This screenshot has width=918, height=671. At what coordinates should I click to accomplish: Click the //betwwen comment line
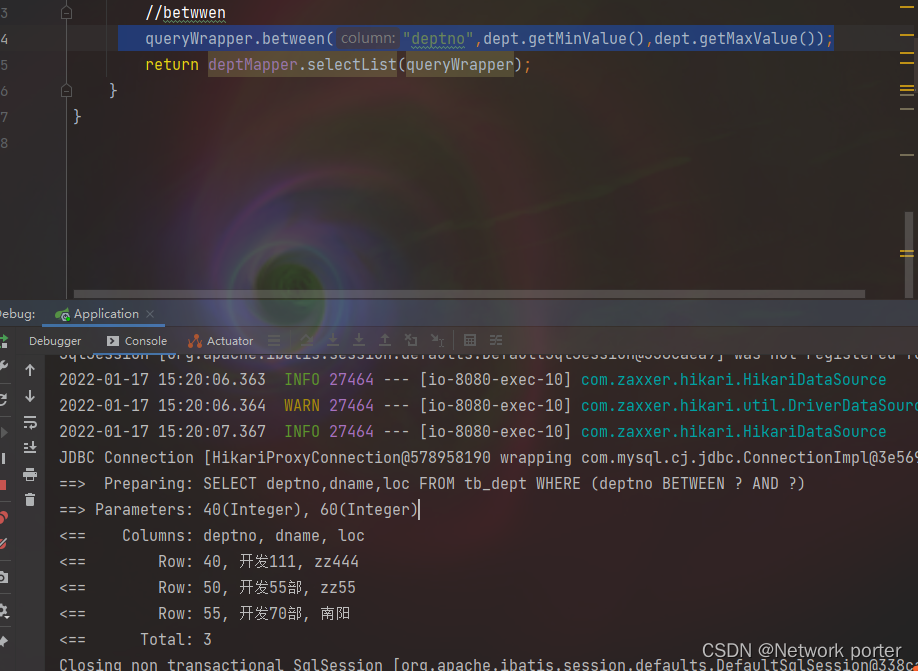pos(186,13)
